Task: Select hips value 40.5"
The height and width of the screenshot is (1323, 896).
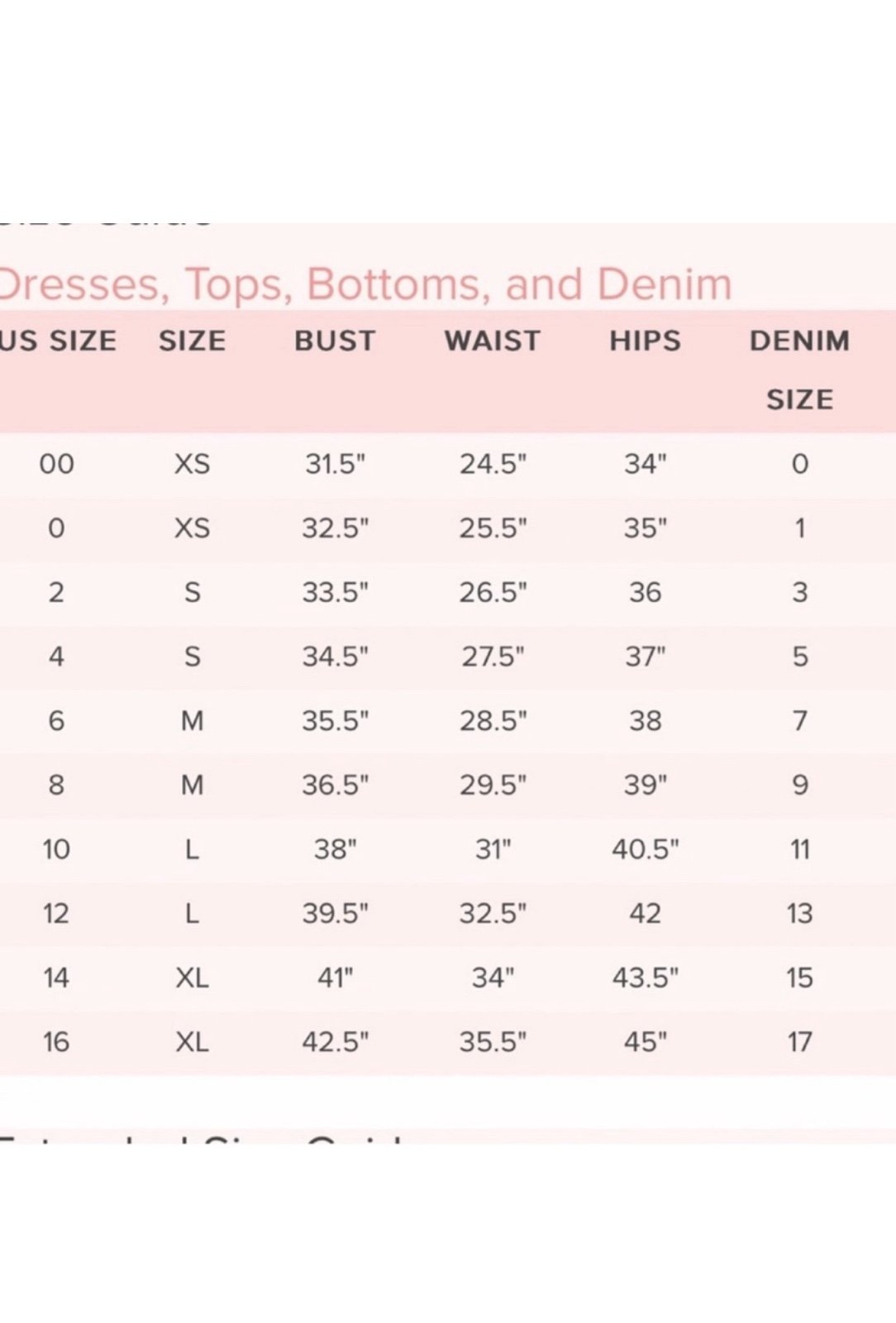Action: pos(645,849)
